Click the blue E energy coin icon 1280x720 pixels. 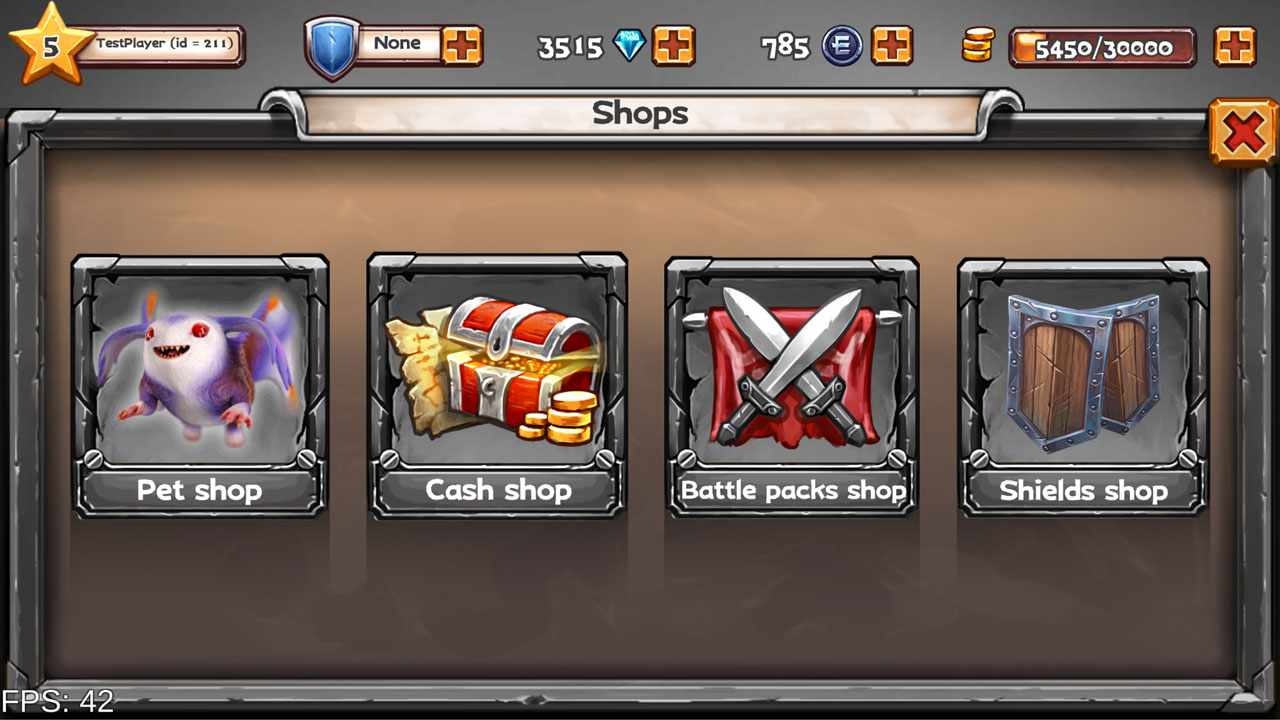[842, 47]
